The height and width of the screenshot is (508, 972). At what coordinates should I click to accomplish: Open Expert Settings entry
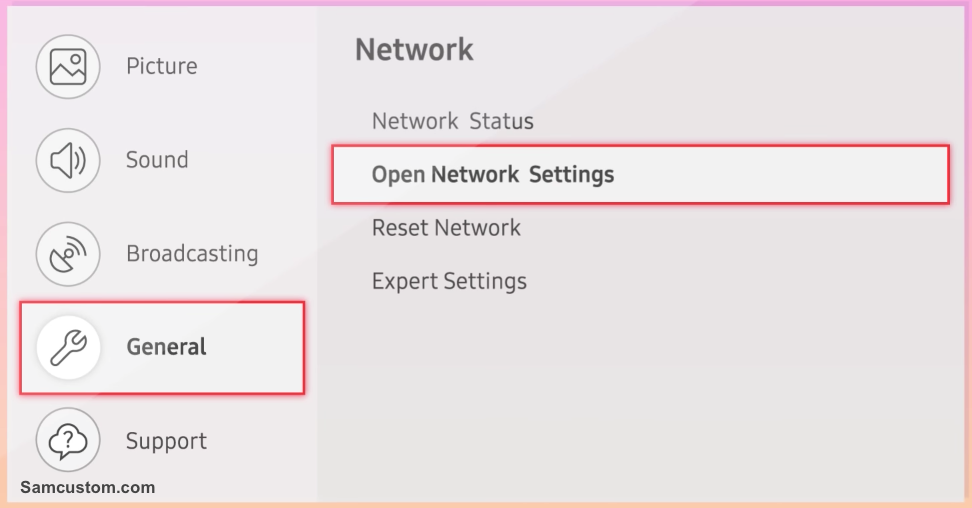pyautogui.click(x=449, y=282)
